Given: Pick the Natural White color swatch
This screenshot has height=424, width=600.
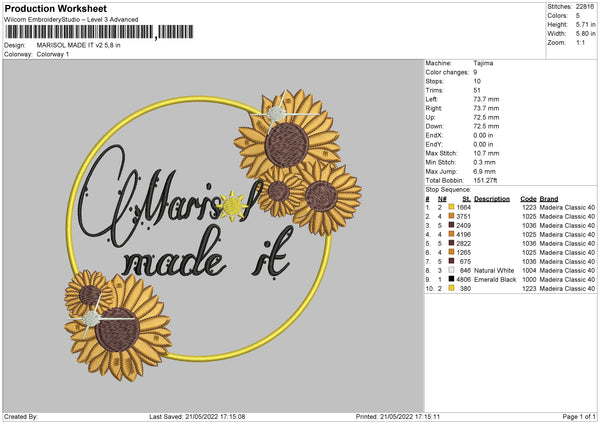Looking at the screenshot, I should click(x=453, y=270).
